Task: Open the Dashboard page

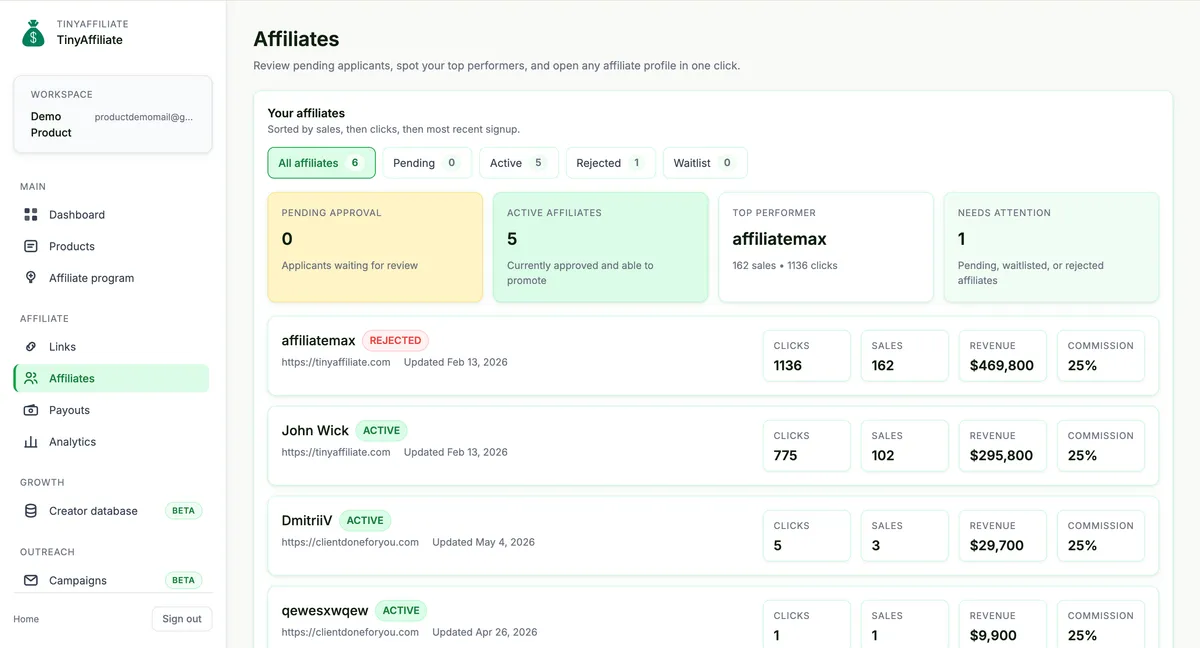Action: click(x=111, y=215)
